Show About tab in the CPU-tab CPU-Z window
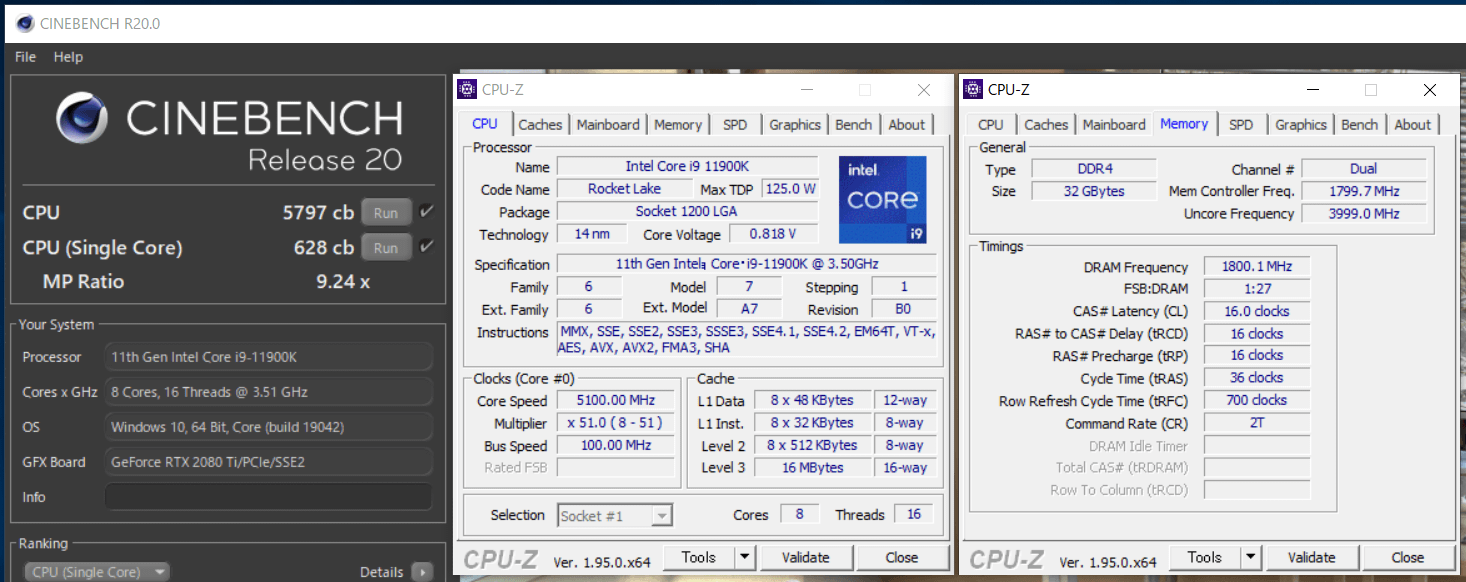This screenshot has width=1466, height=582. (907, 124)
